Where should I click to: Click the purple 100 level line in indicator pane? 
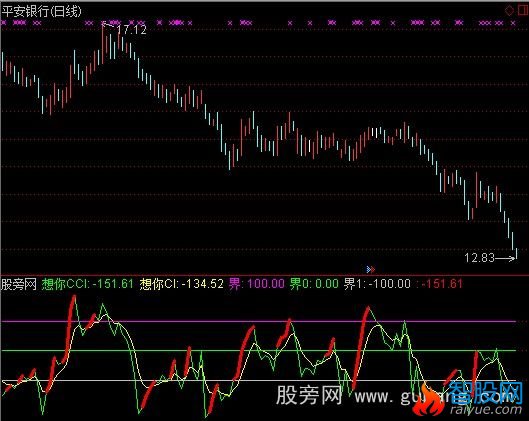[258, 321]
